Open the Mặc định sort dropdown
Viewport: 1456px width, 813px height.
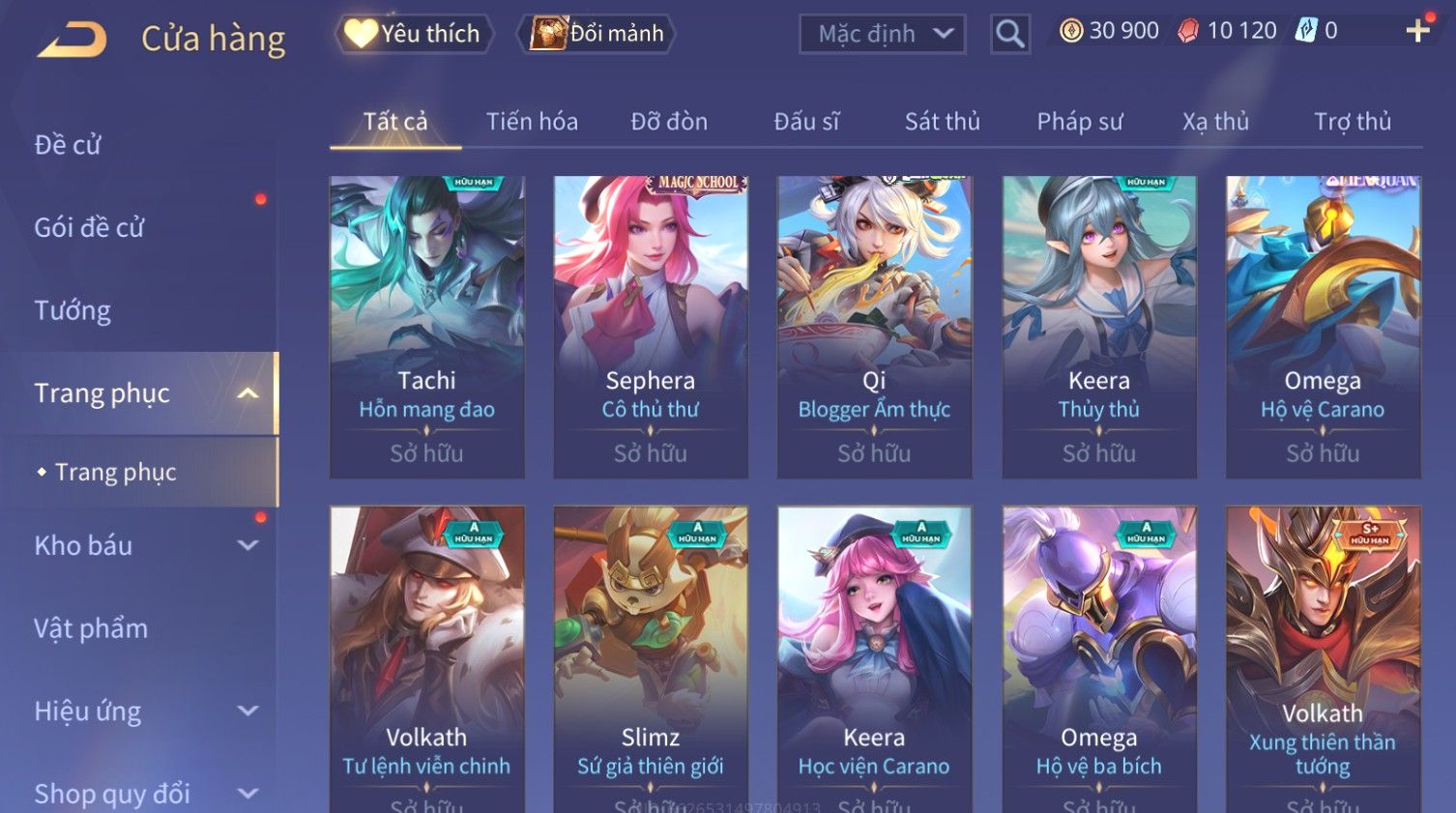pos(883,34)
